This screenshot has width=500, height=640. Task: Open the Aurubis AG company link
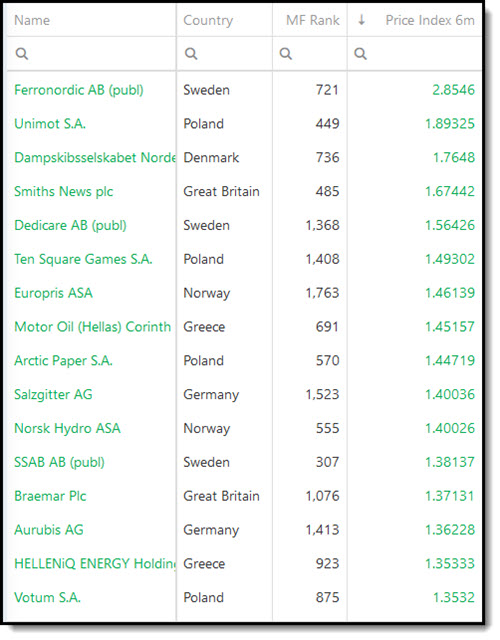pyautogui.click(x=49, y=530)
